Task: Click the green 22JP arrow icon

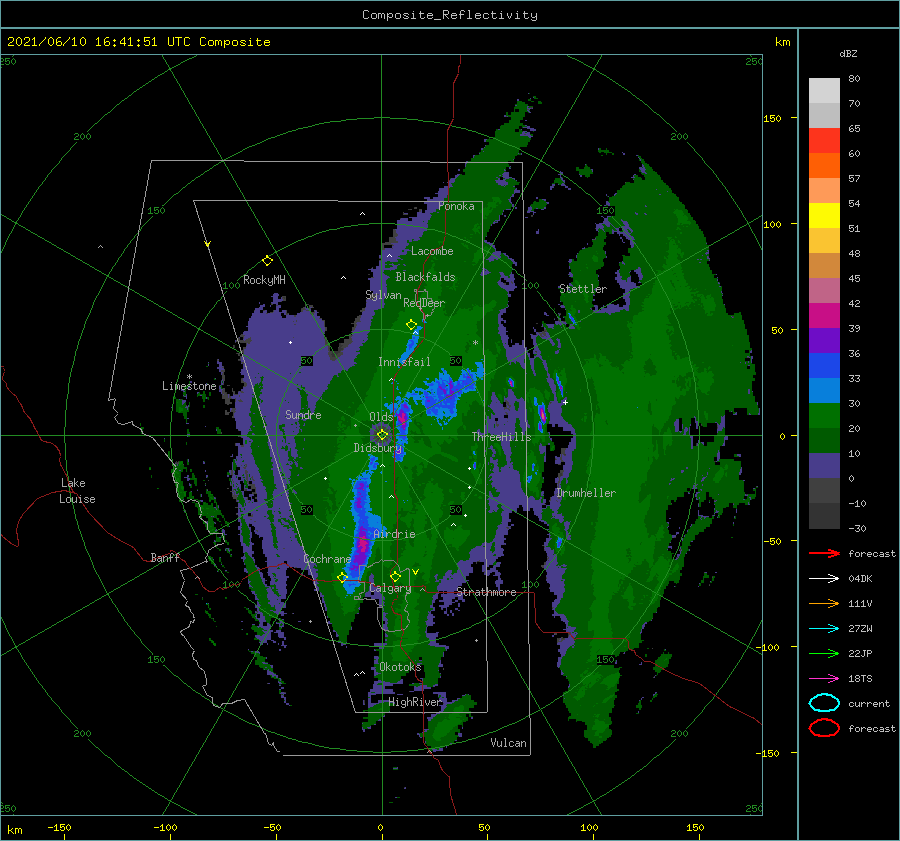Action: click(824, 653)
